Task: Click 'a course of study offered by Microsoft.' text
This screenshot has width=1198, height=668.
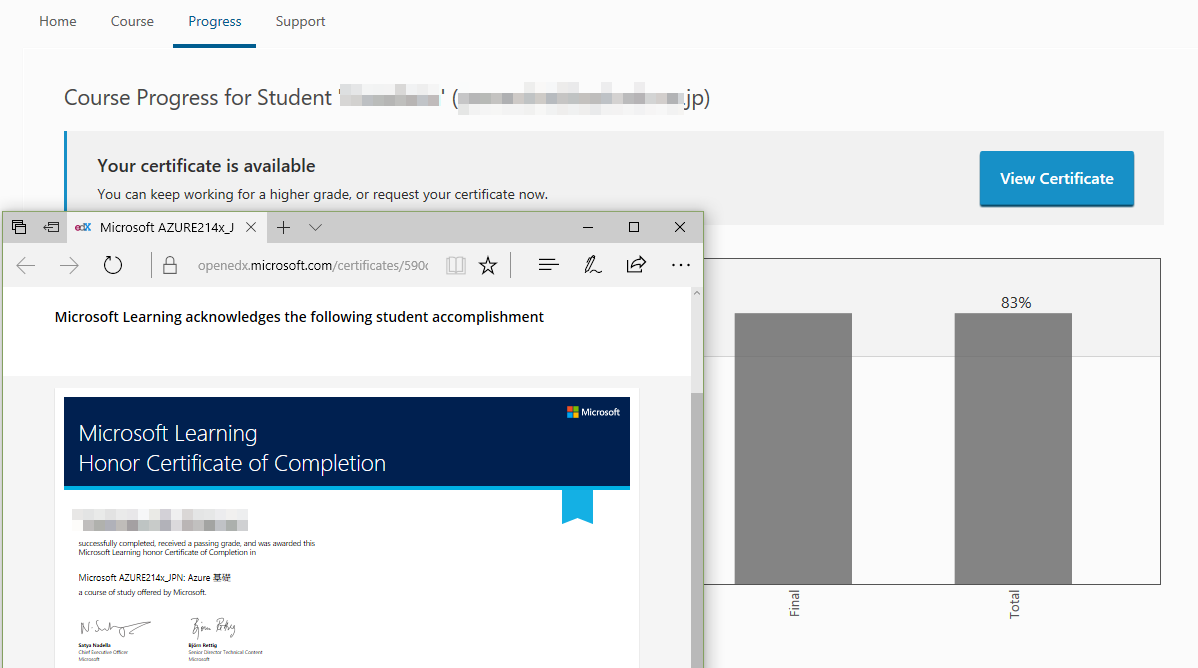Action: click(142, 592)
